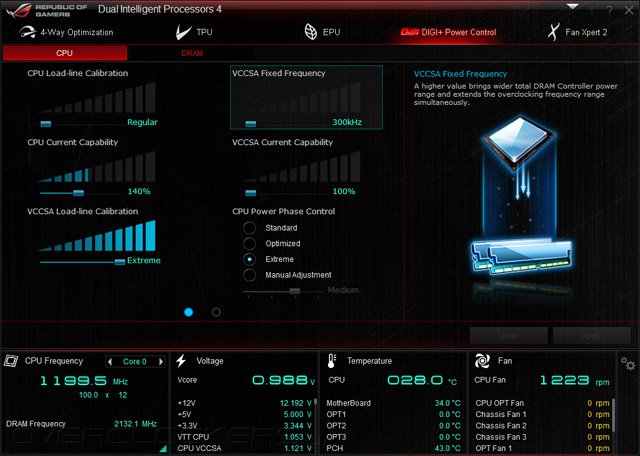This screenshot has height=456, width=640.
Task: Adjust the CPU Load-line Calibration slider handle
Action: pyautogui.click(x=46, y=124)
